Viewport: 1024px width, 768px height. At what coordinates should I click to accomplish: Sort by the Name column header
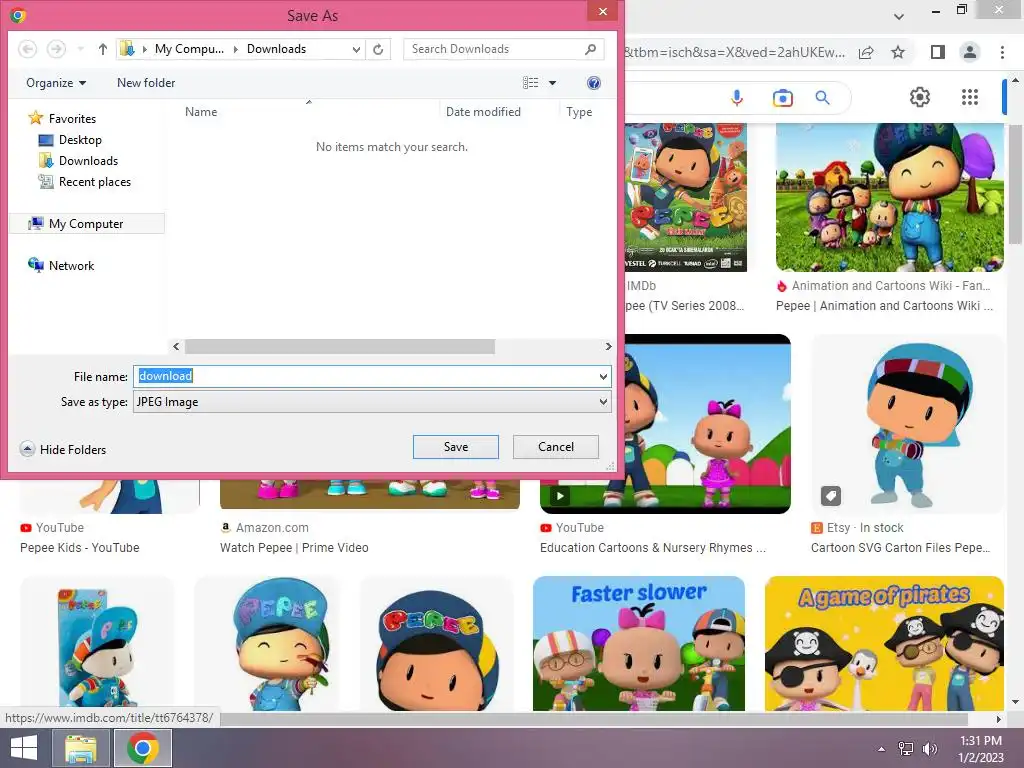(201, 112)
